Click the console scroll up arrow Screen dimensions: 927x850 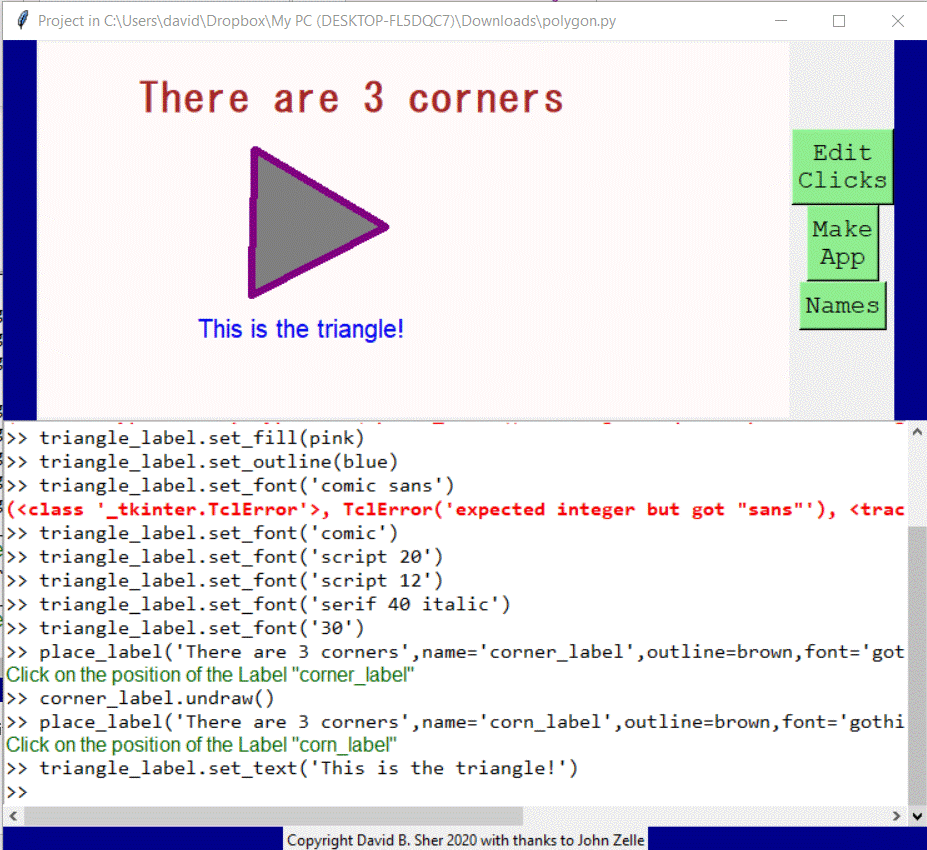pyautogui.click(x=917, y=432)
